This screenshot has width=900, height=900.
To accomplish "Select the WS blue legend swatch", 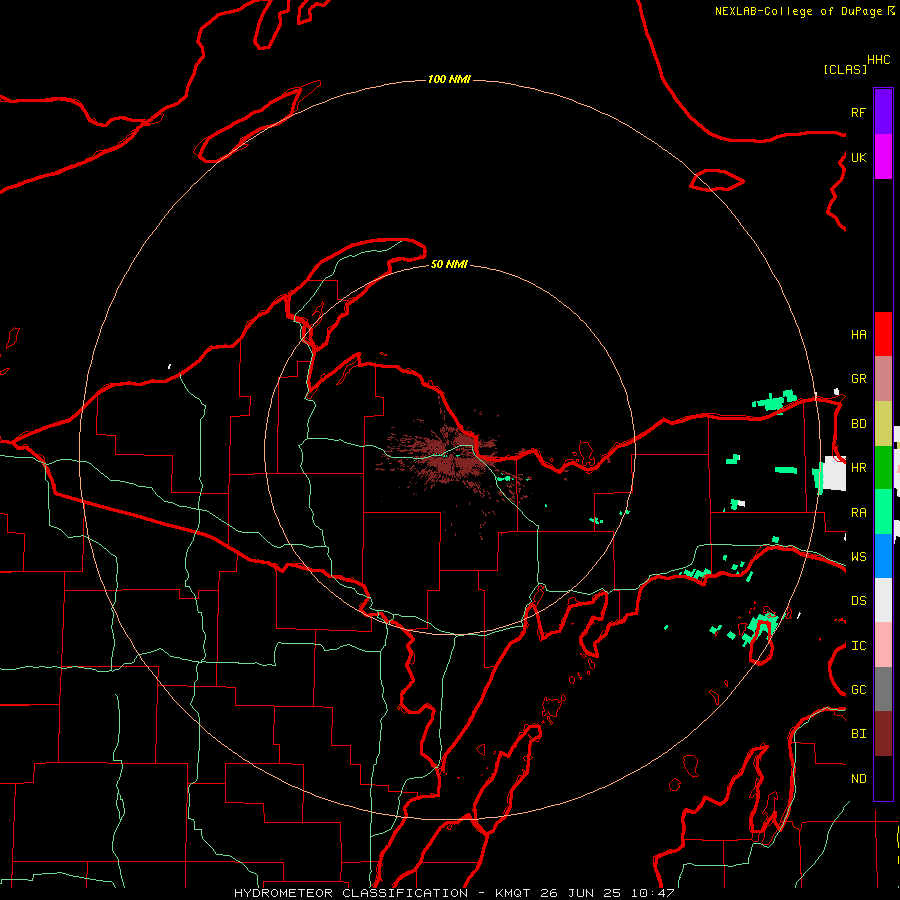I will click(883, 556).
